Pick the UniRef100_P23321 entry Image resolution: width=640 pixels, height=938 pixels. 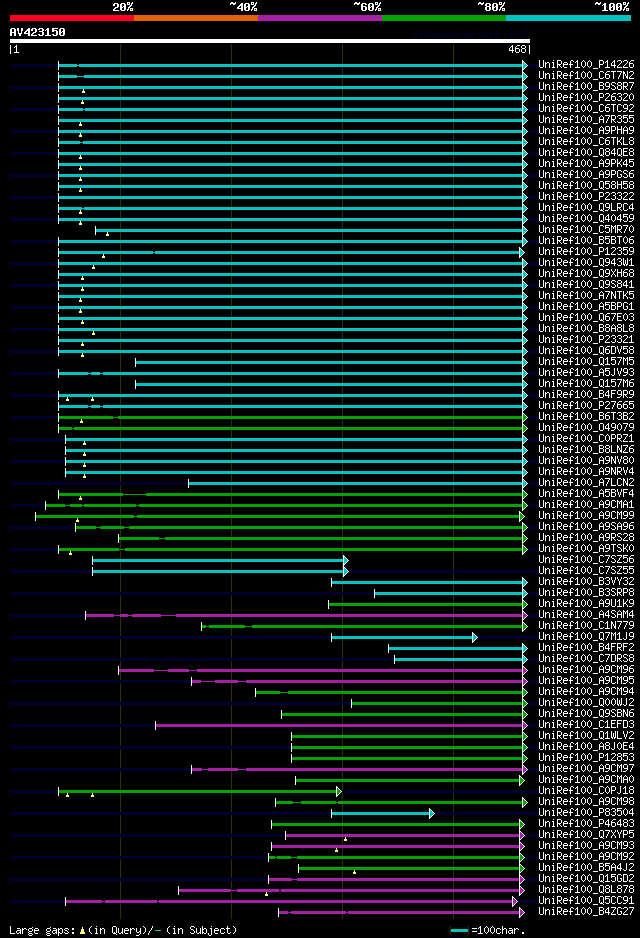pos(586,340)
